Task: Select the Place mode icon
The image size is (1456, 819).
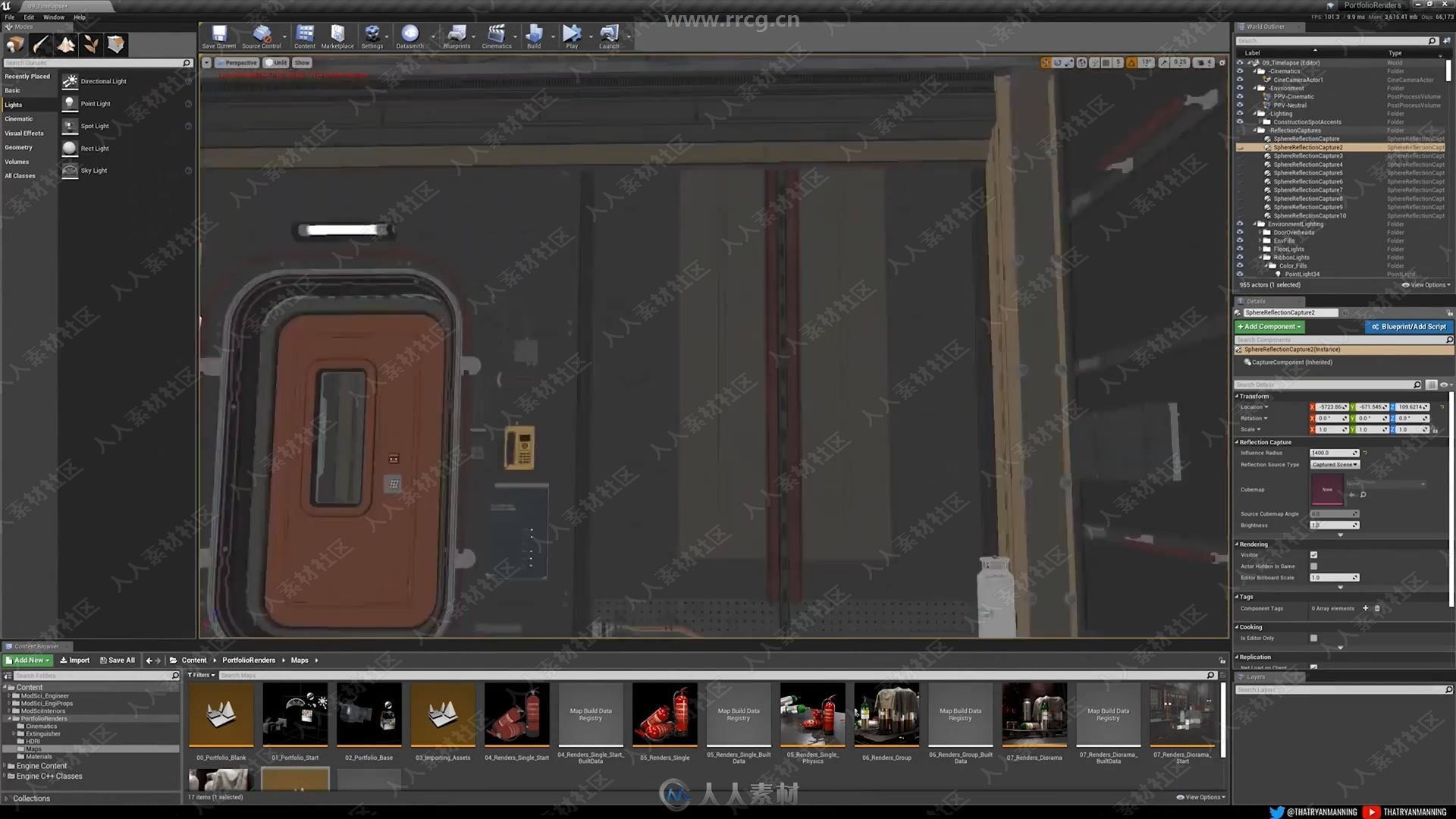Action: 15,45
